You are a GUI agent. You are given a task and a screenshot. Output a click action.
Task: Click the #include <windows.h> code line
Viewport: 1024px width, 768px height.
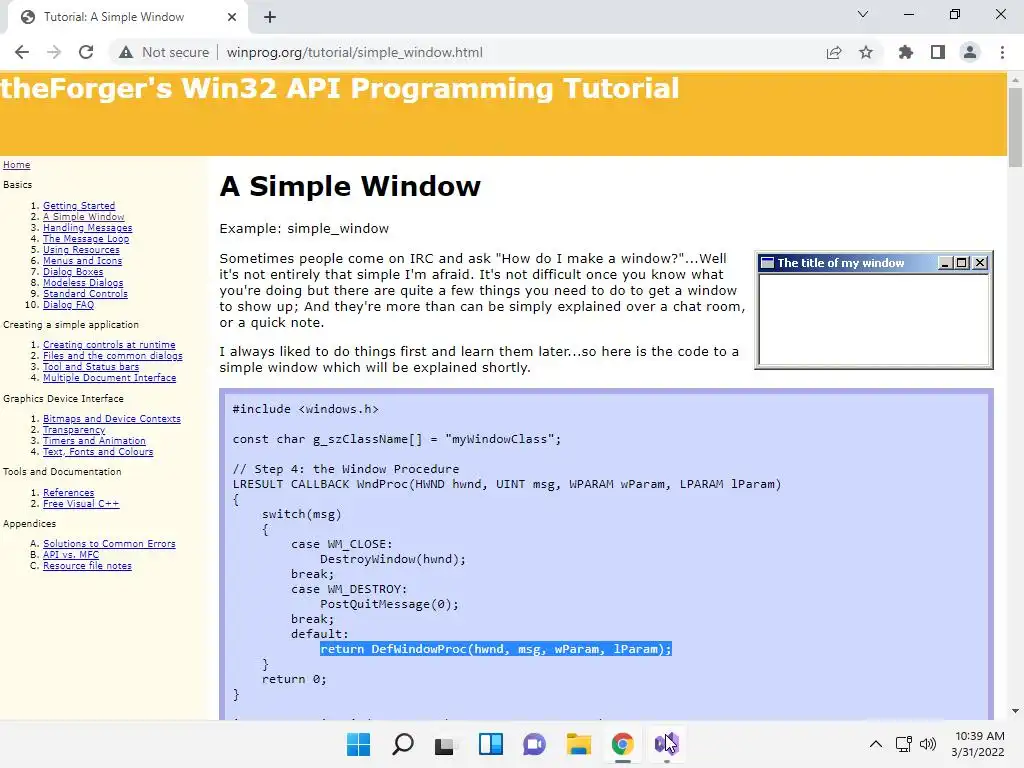coord(306,409)
